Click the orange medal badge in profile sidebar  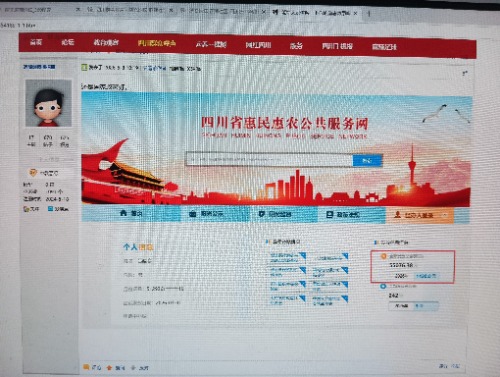(x=33, y=172)
